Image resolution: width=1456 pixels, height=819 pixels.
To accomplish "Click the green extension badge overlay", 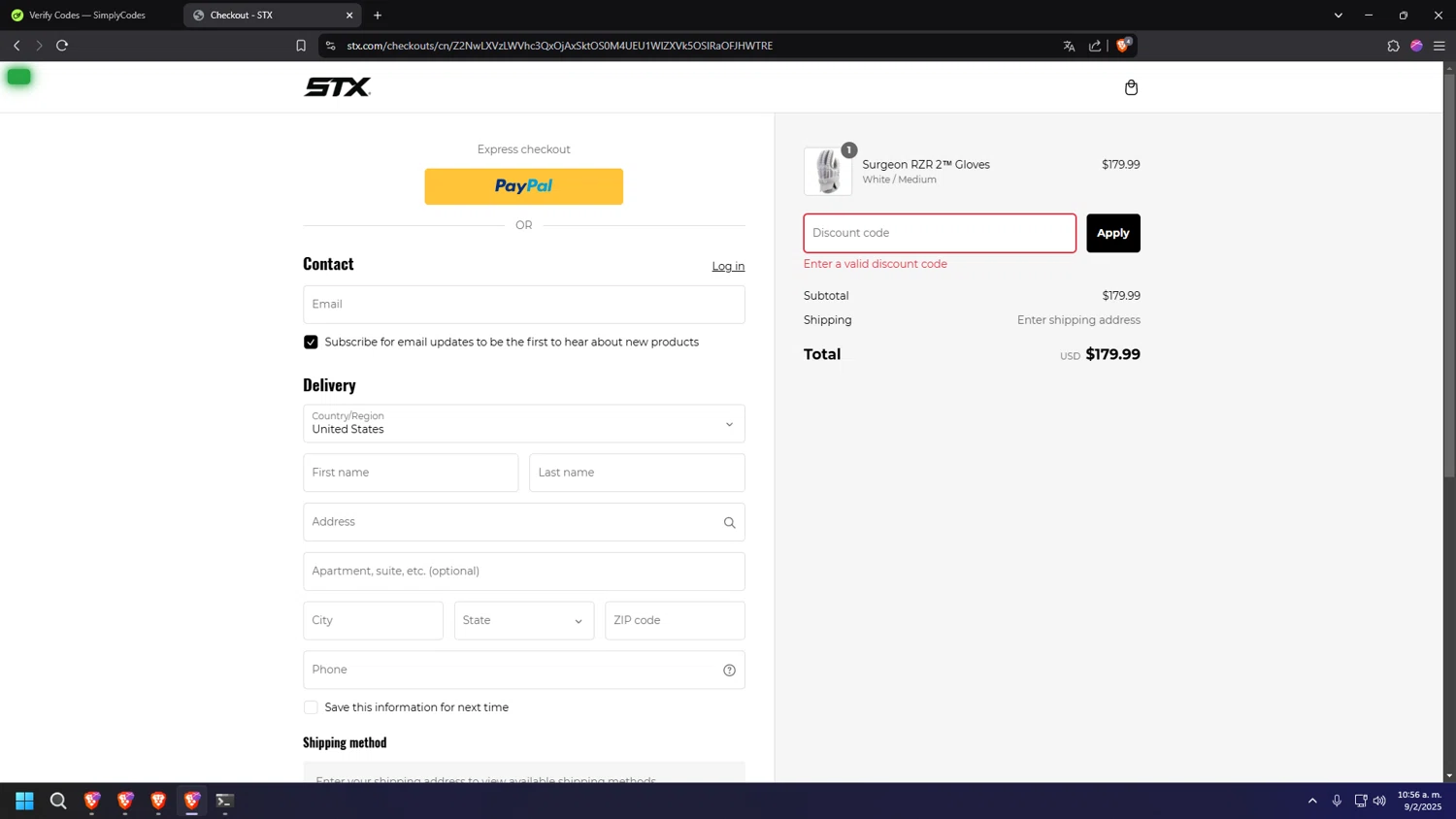I will point(18,77).
